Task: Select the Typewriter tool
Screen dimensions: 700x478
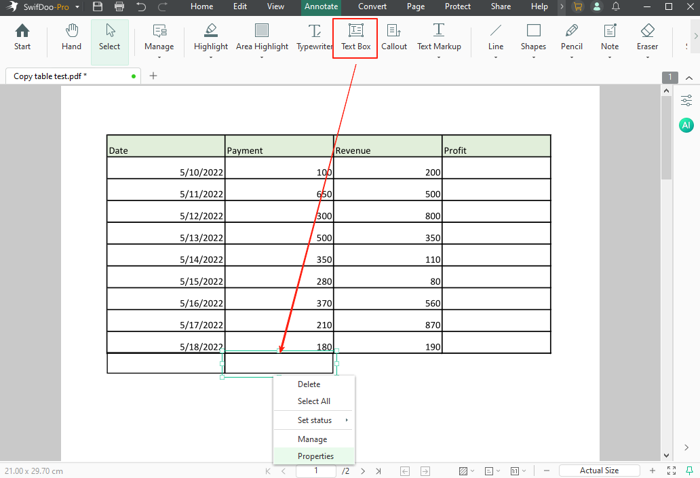Action: [314, 37]
